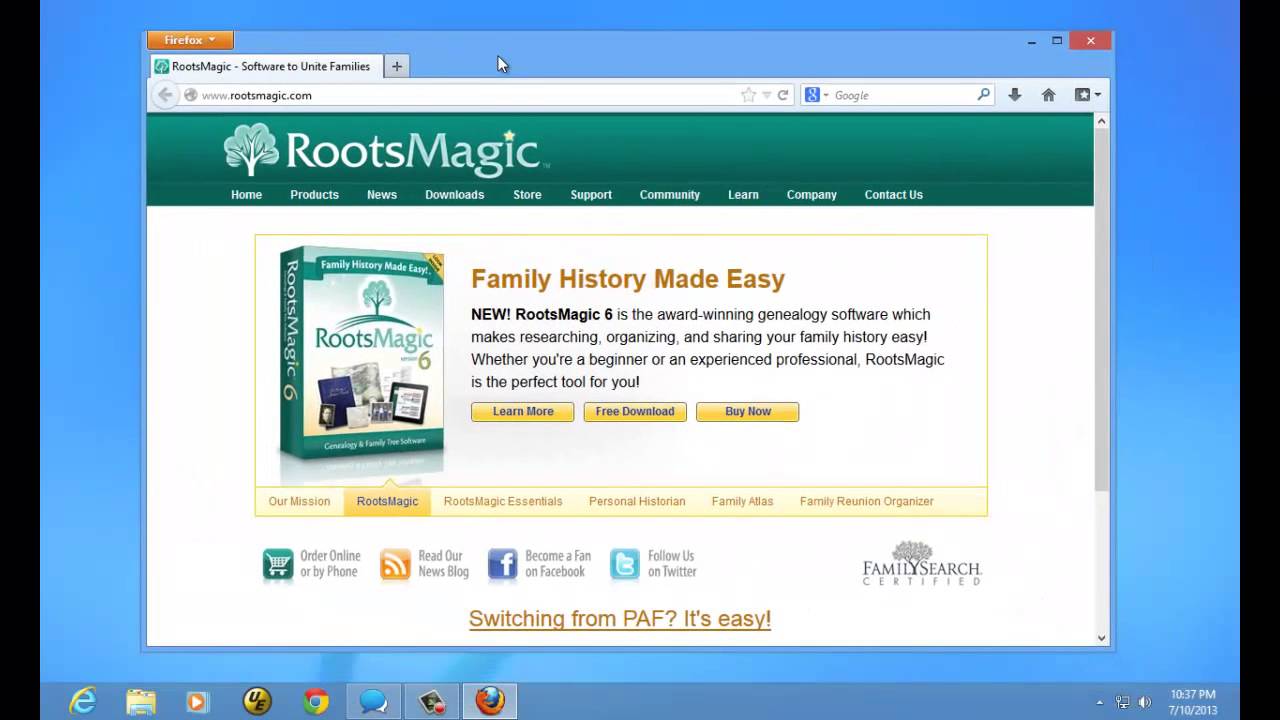1280x720 pixels.
Task: Switch to the Firefox taskbar icon
Action: 489,702
